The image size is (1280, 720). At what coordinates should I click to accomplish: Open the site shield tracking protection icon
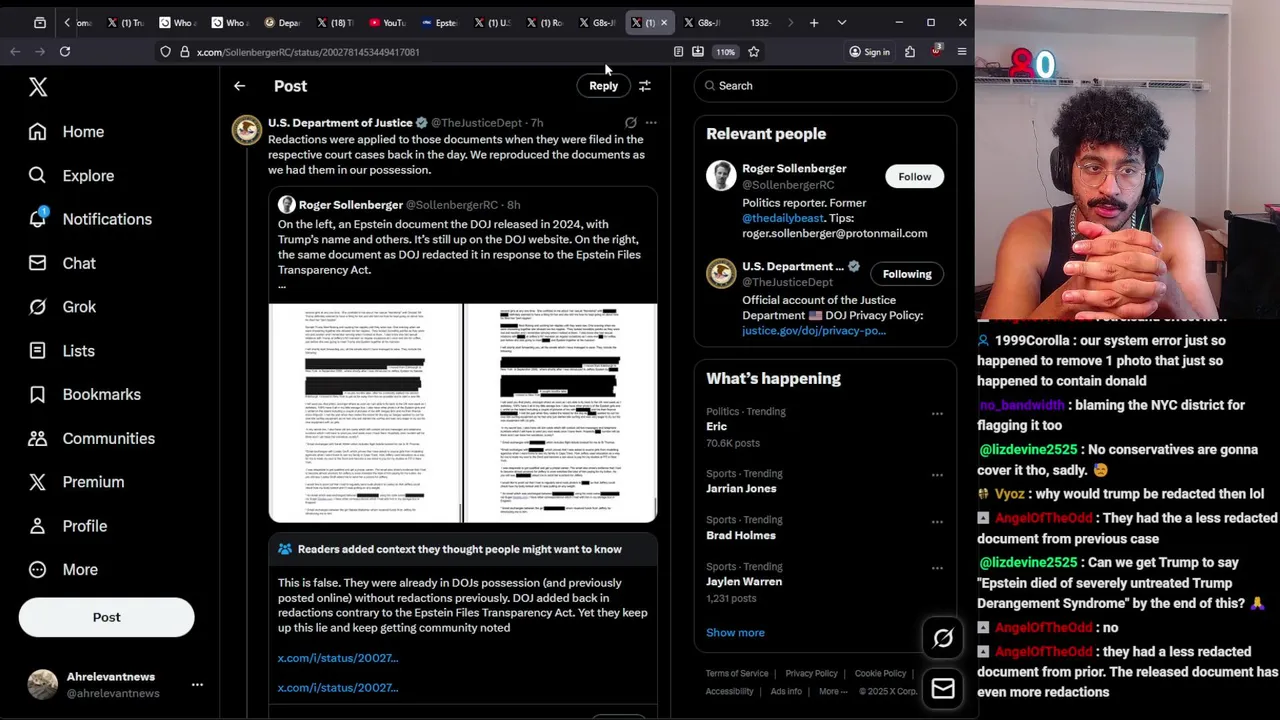[x=166, y=52]
